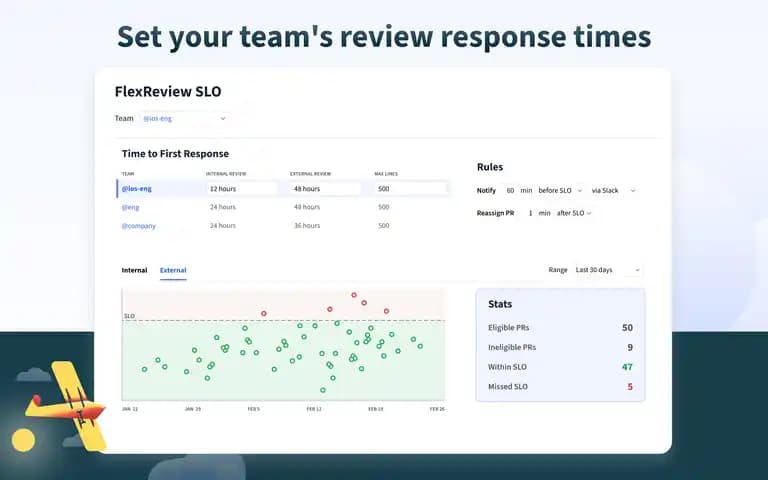Image resolution: width=768 pixels, height=480 pixels.
Task: Click the Rules heading
Action: (490, 167)
